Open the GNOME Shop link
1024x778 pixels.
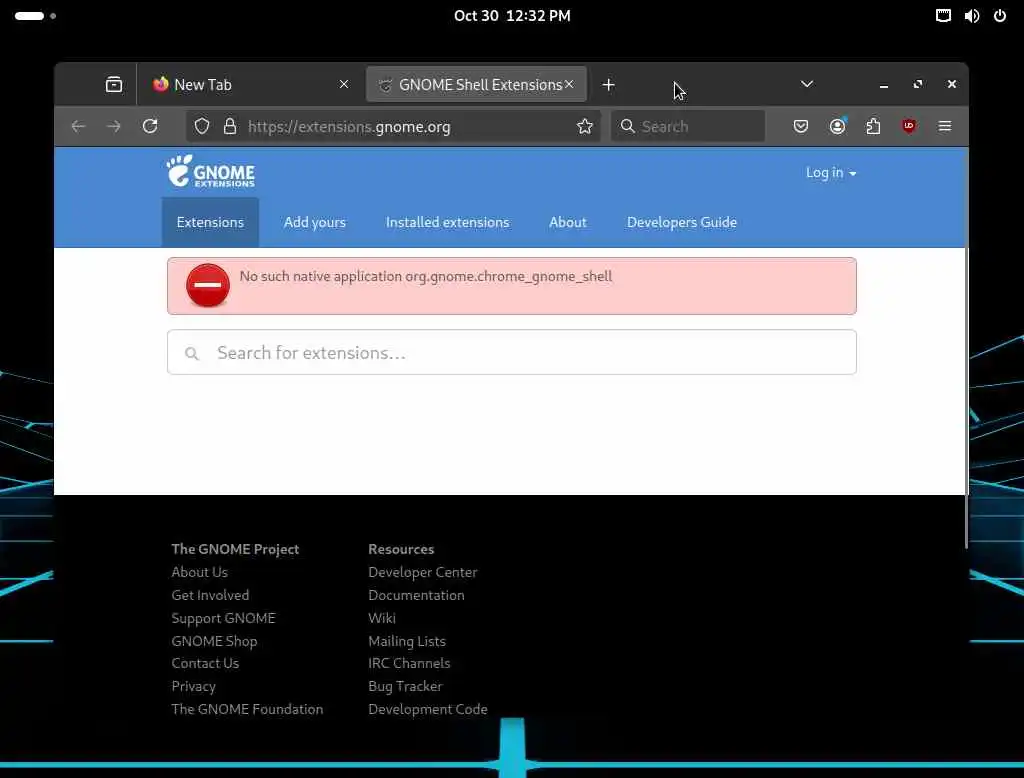214,641
